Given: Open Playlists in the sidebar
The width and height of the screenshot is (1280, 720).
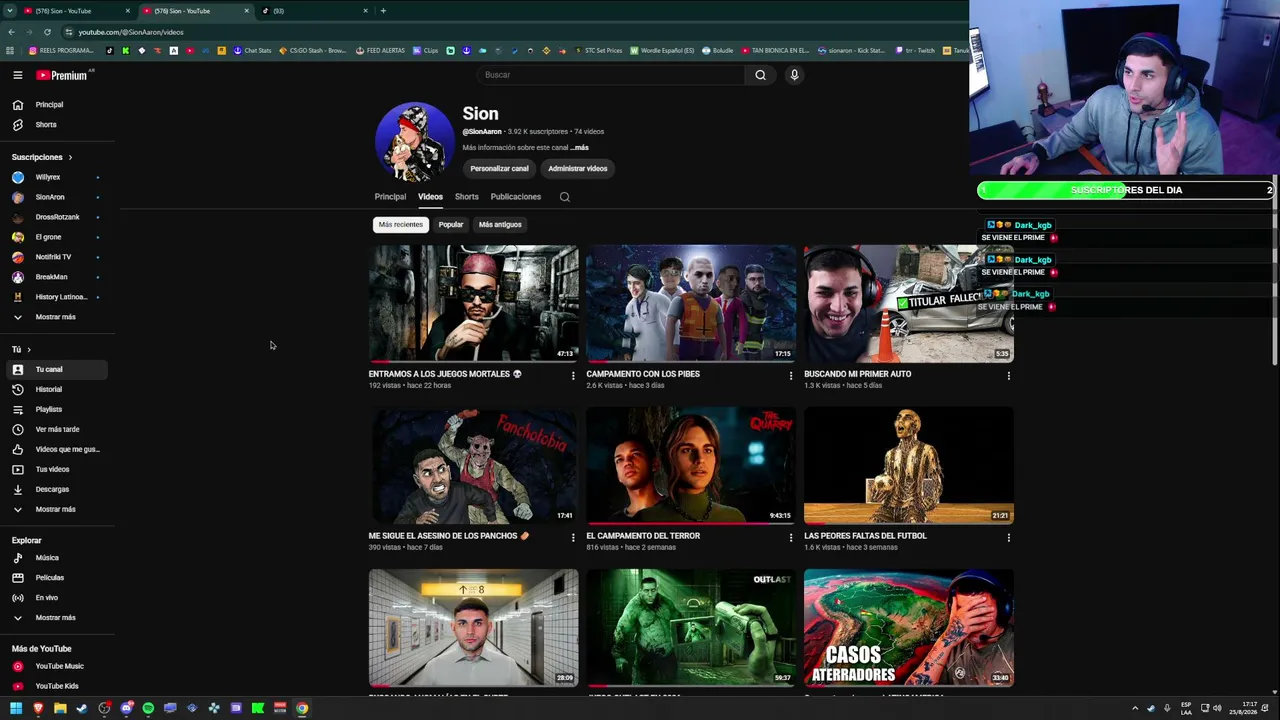Looking at the screenshot, I should coord(56,409).
